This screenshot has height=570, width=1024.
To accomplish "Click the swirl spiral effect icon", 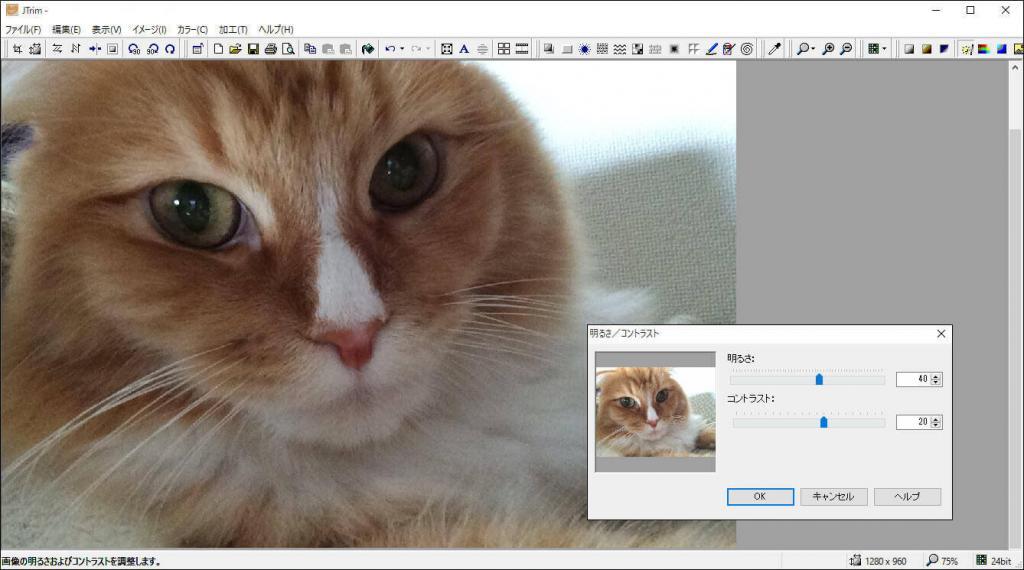I will pos(747,49).
